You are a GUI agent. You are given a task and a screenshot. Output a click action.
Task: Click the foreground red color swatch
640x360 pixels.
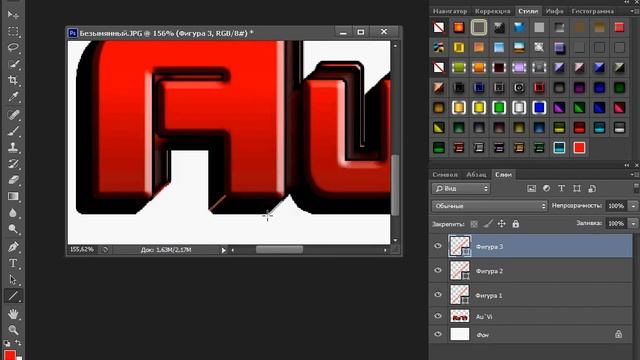(x=9, y=355)
